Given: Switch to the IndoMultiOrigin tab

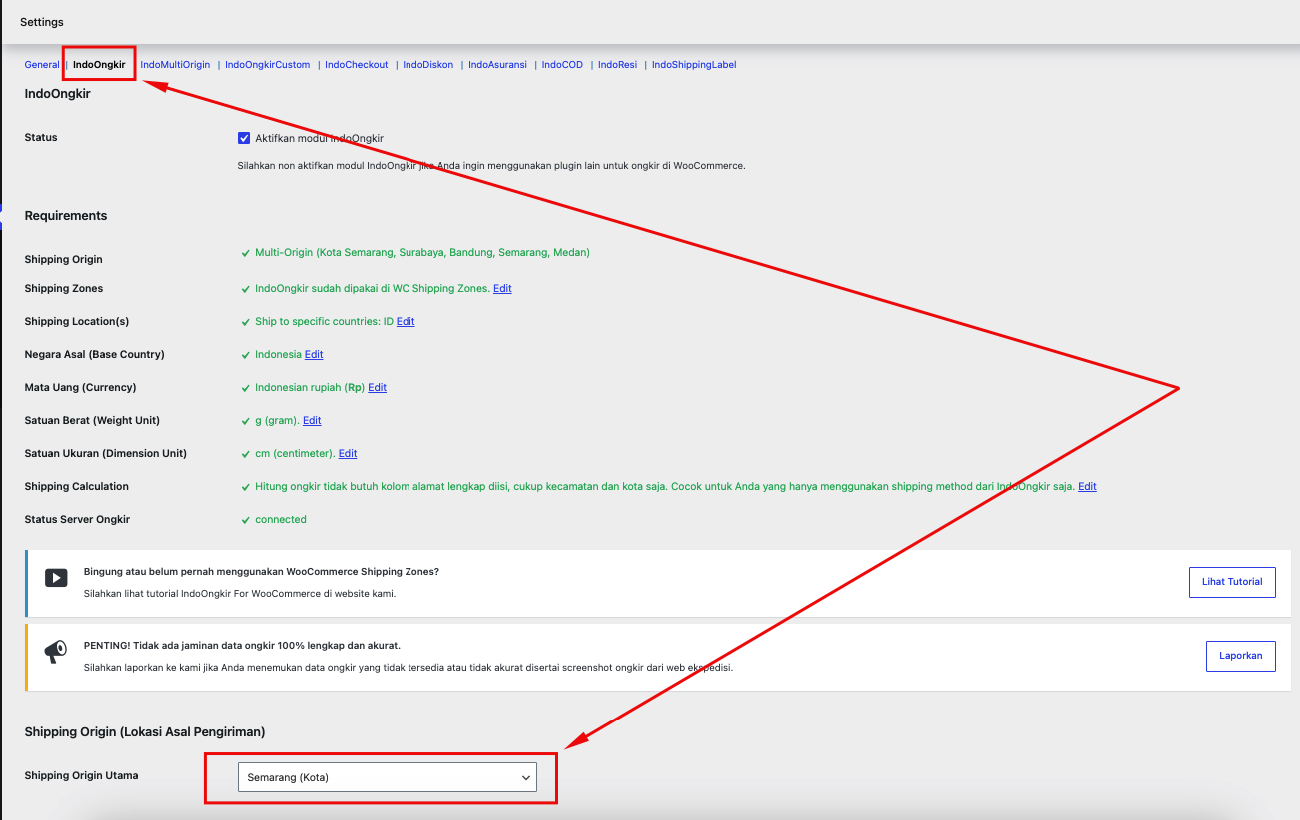Looking at the screenshot, I should 175,65.
